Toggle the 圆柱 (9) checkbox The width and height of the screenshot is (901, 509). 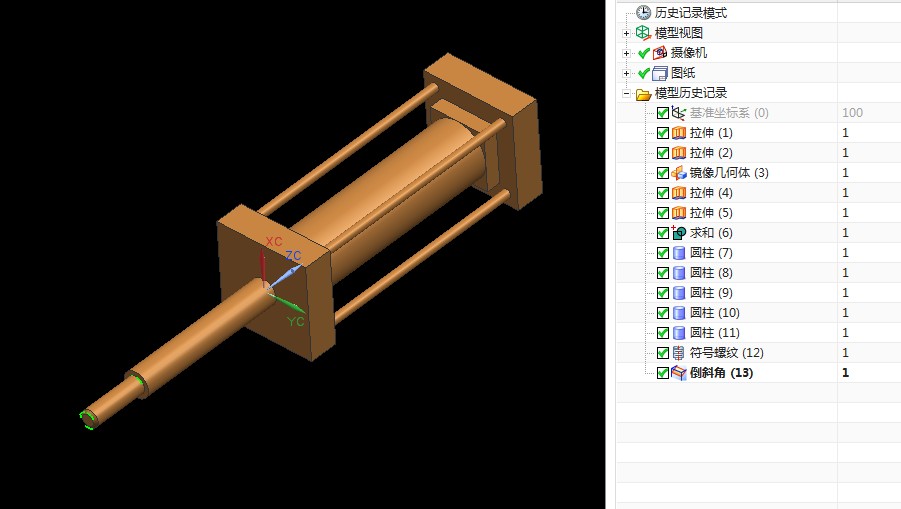[663, 293]
